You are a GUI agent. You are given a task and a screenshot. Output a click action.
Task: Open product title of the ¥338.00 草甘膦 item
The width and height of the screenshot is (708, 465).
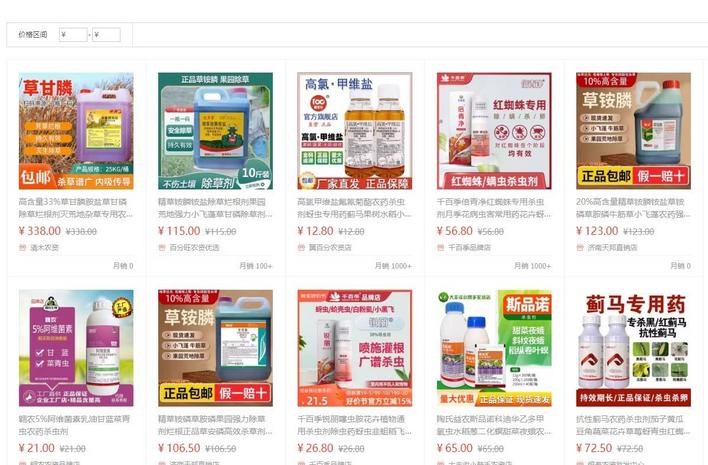pos(76,208)
